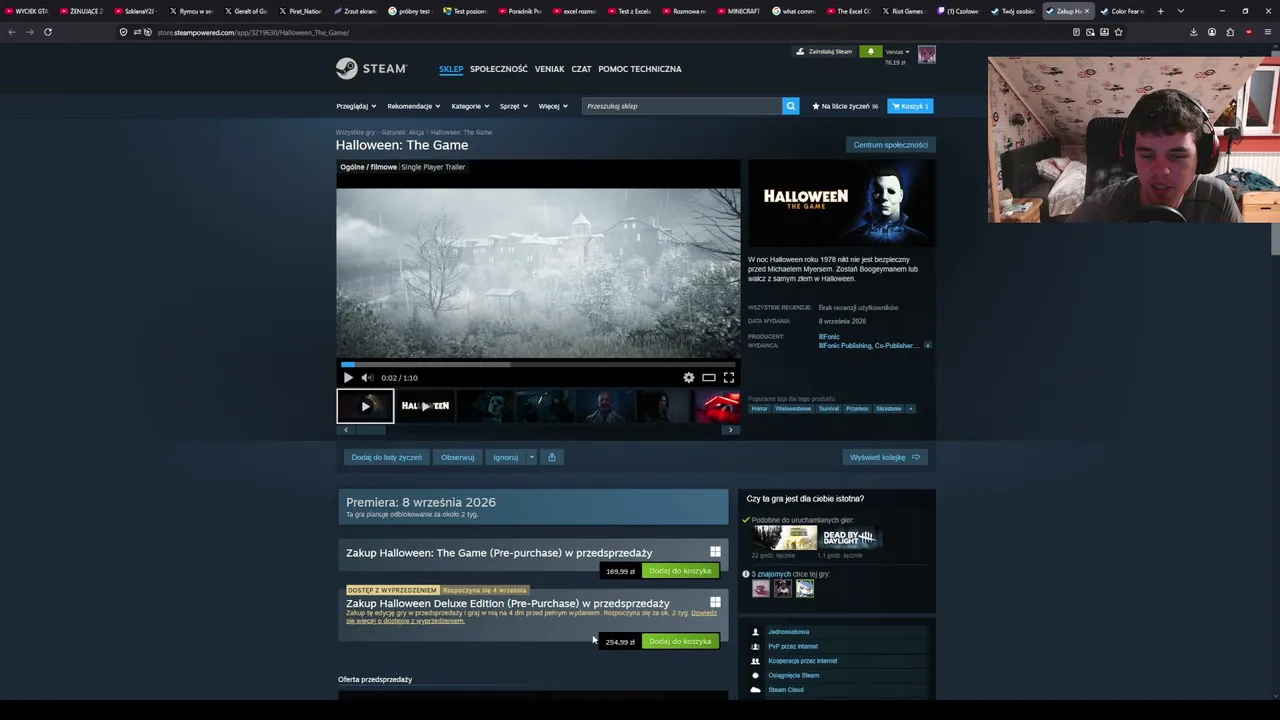Open the Więcej dropdown menu
The width and height of the screenshot is (1280, 720).
click(553, 106)
